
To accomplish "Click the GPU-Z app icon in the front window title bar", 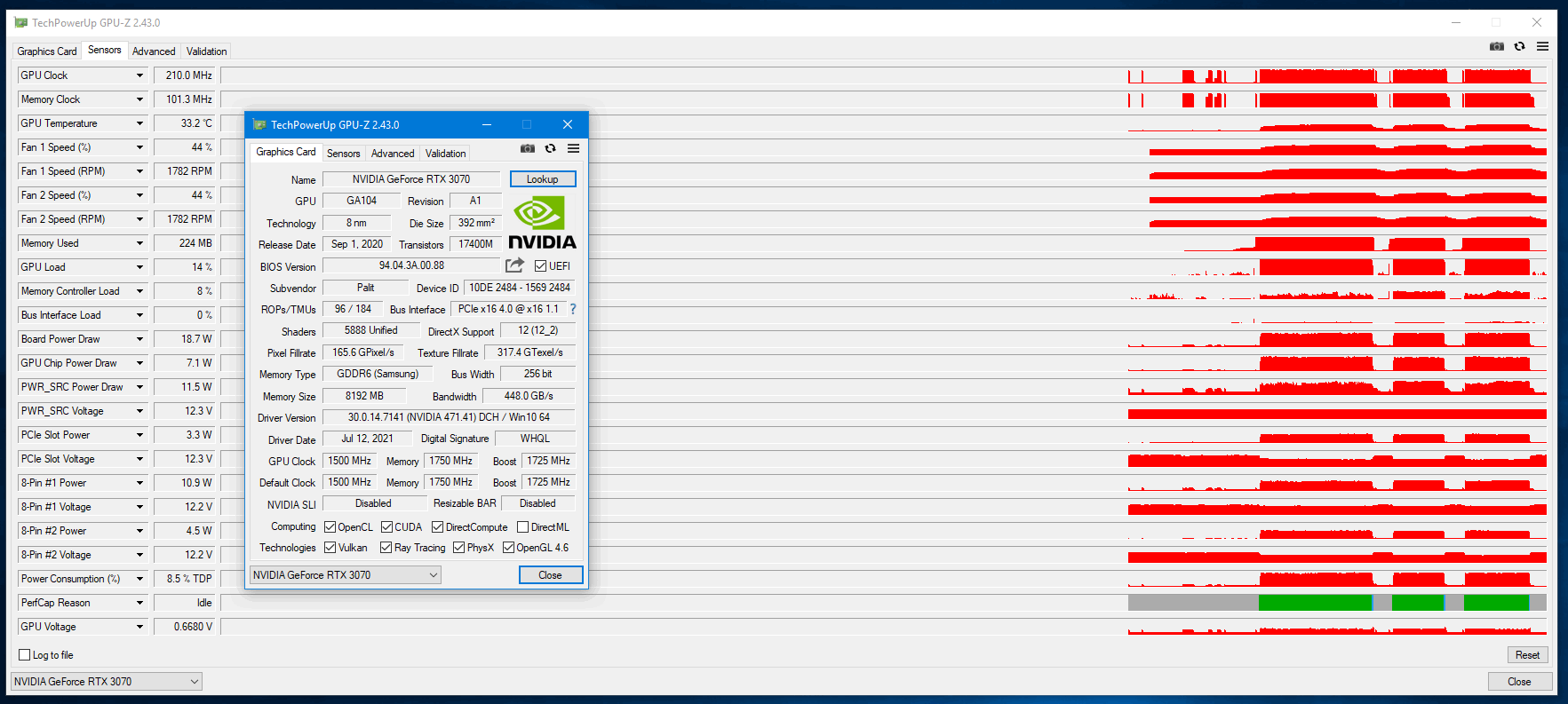I will [259, 124].
